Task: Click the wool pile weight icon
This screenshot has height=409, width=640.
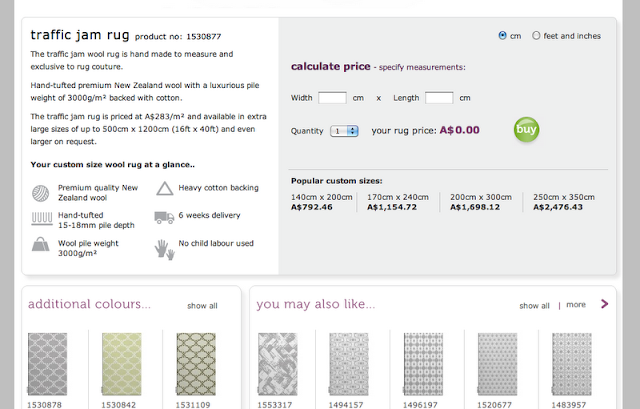Action: (x=40, y=245)
